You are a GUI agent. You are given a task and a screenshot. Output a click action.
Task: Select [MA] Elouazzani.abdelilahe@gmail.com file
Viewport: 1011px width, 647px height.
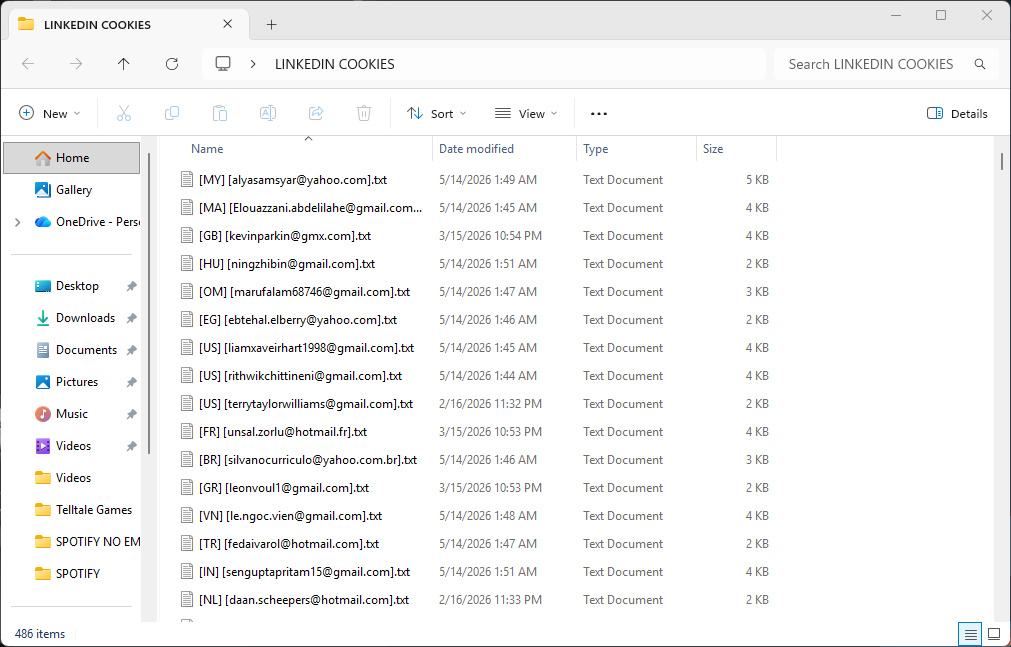(302, 208)
